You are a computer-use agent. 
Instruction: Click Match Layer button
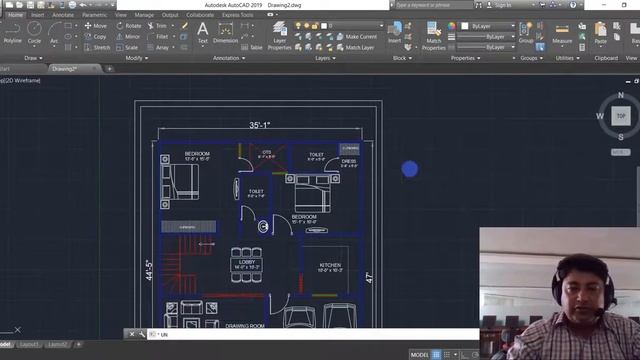point(355,47)
